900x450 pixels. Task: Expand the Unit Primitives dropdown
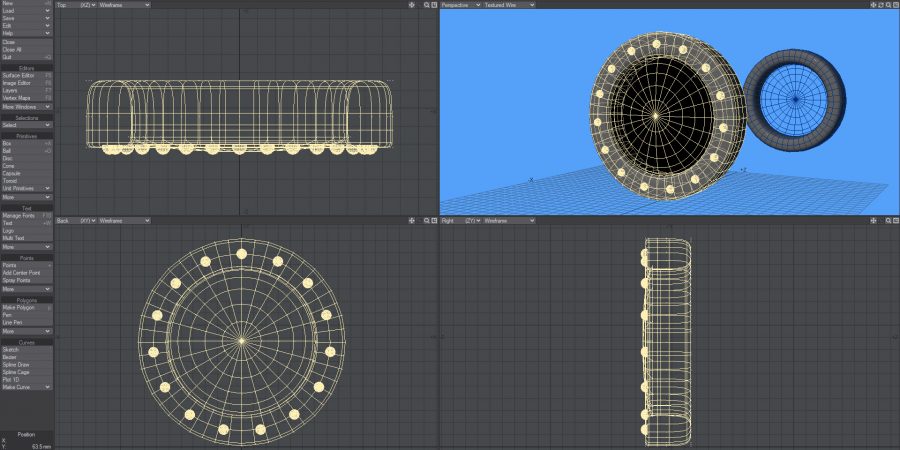[27, 188]
